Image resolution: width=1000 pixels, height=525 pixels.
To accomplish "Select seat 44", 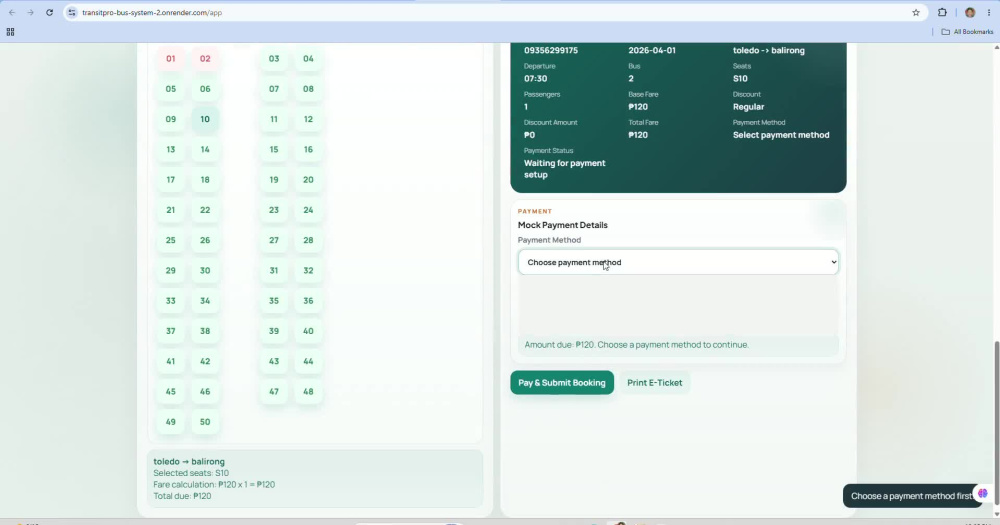I will click(x=308, y=361).
